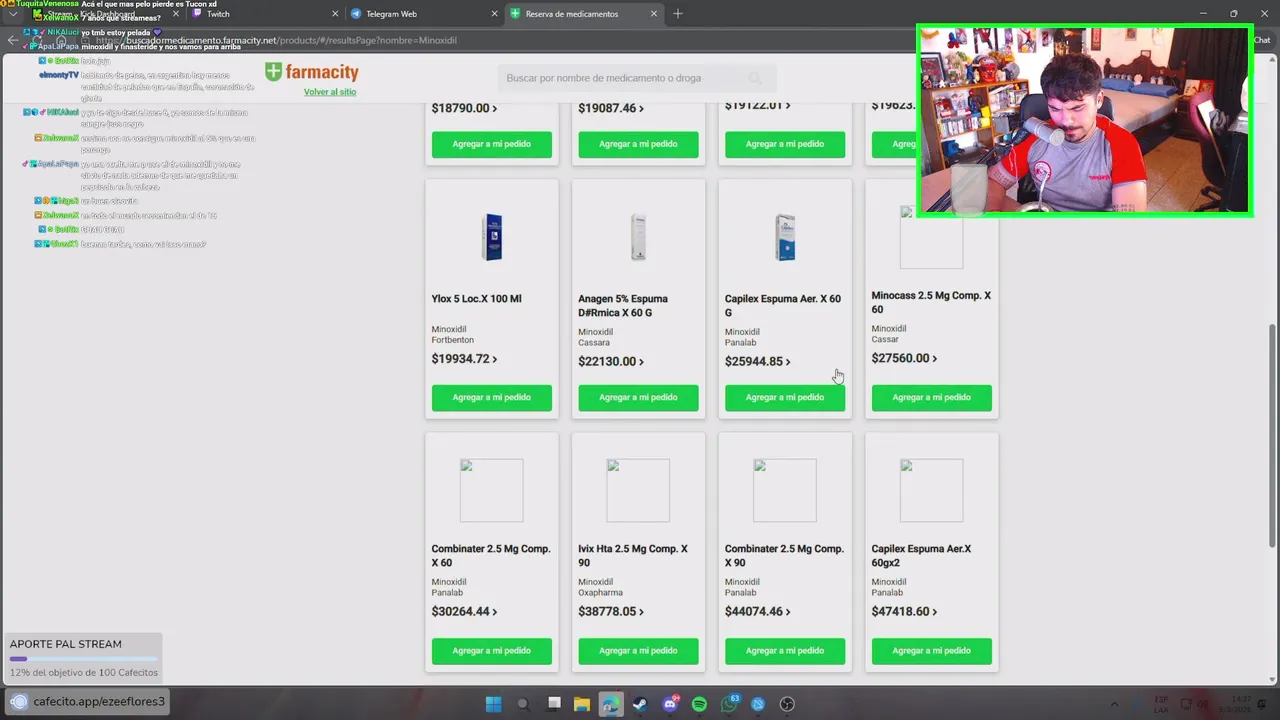Focus the medication name search field
Image resolution: width=1280 pixels, height=720 pixels.
[x=635, y=78]
